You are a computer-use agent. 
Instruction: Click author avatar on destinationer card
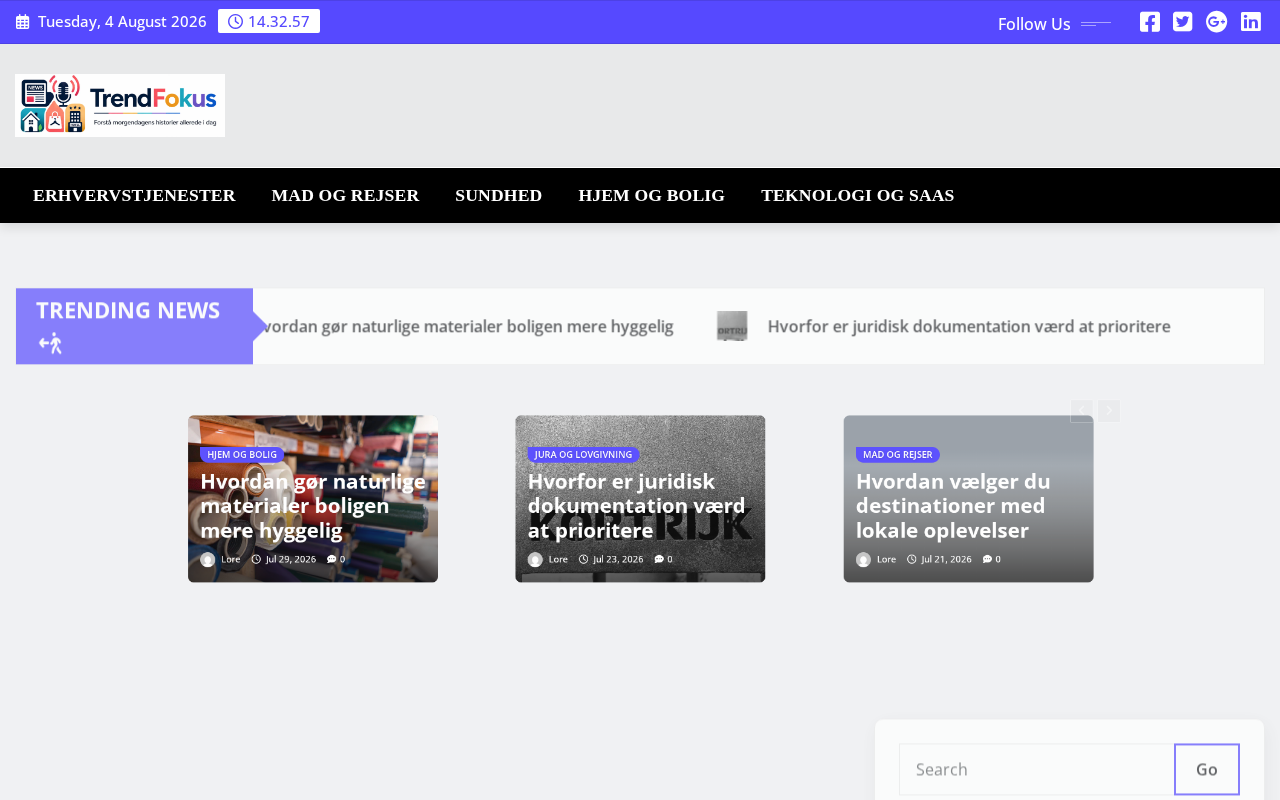pyautogui.click(x=864, y=560)
